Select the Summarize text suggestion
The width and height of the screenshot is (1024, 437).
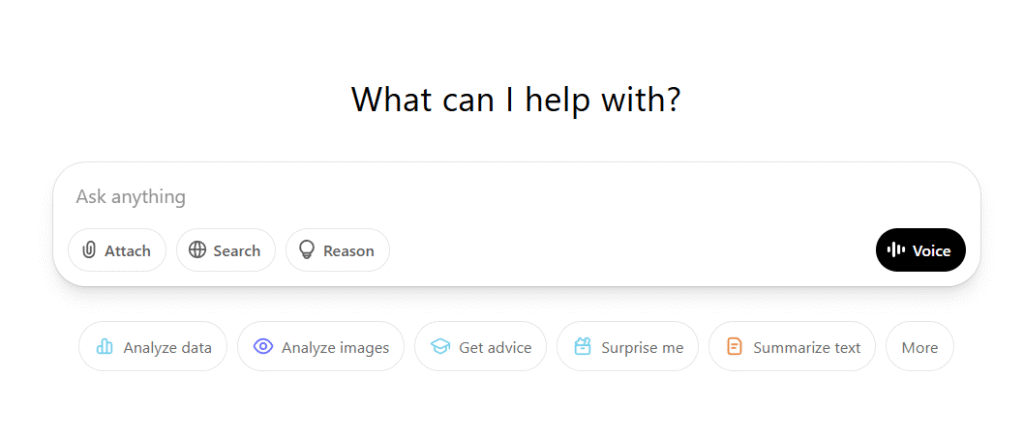click(792, 346)
